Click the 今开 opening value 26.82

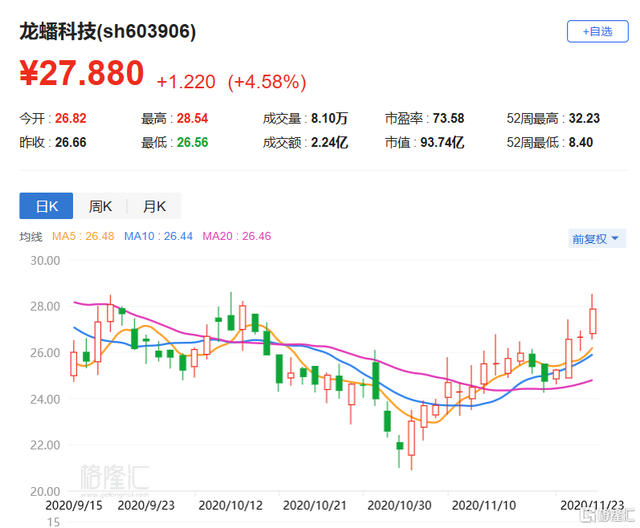pyautogui.click(x=71, y=118)
